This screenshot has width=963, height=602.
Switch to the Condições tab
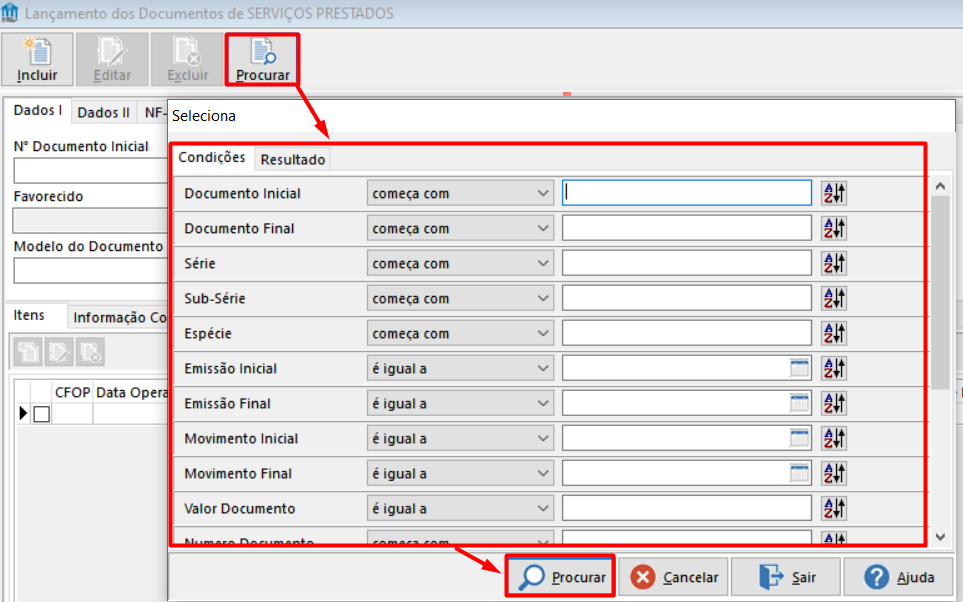point(212,158)
